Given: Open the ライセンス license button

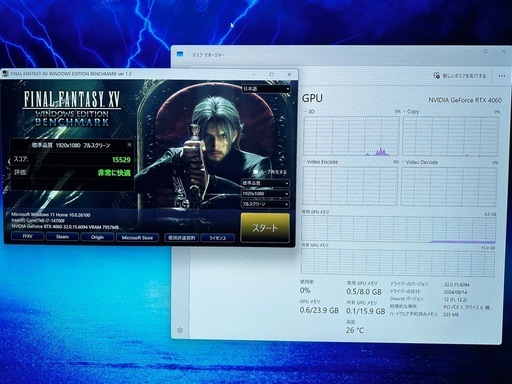Looking at the screenshot, I should [x=218, y=238].
